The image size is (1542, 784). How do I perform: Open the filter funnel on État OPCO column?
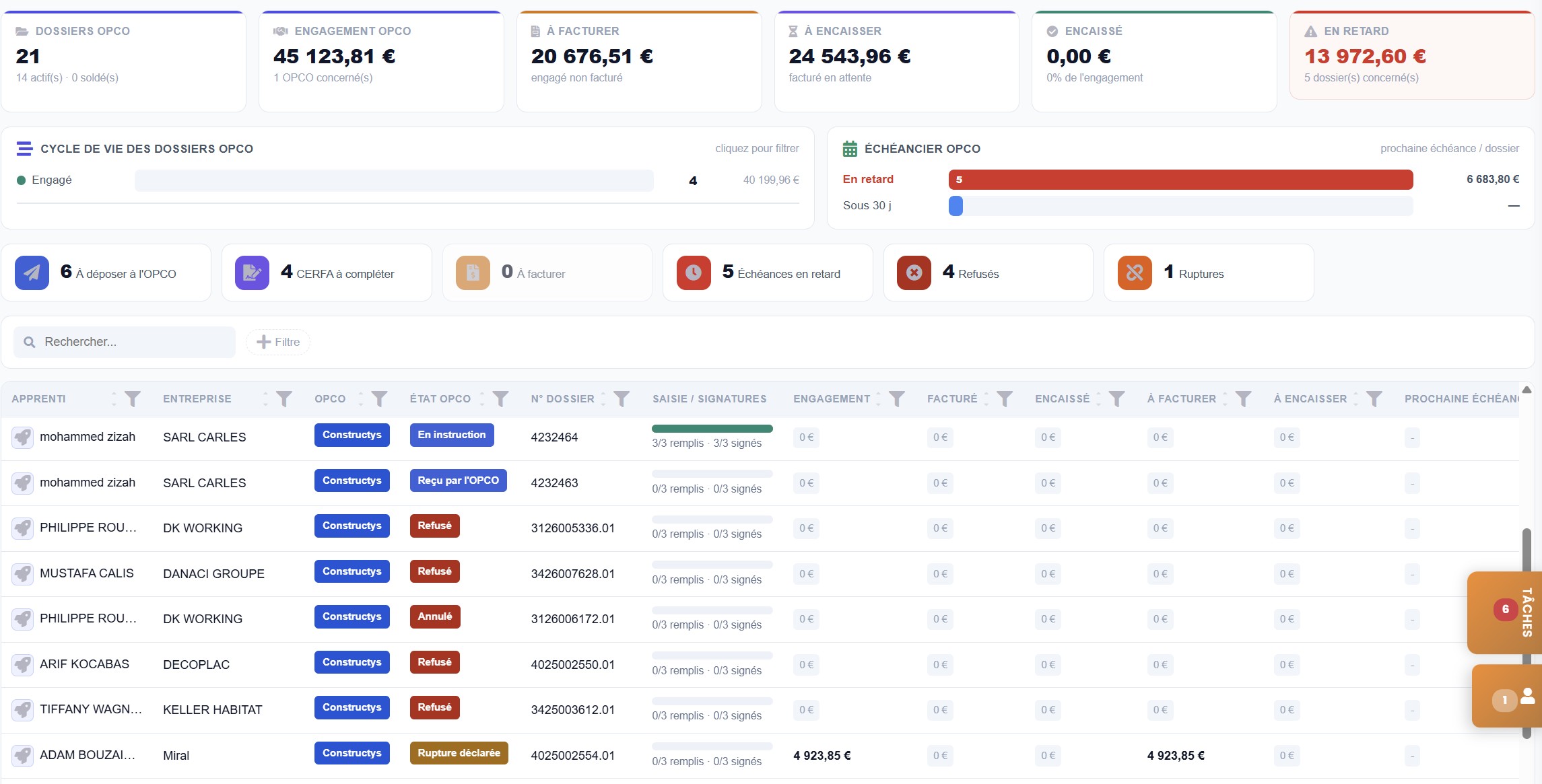point(500,399)
